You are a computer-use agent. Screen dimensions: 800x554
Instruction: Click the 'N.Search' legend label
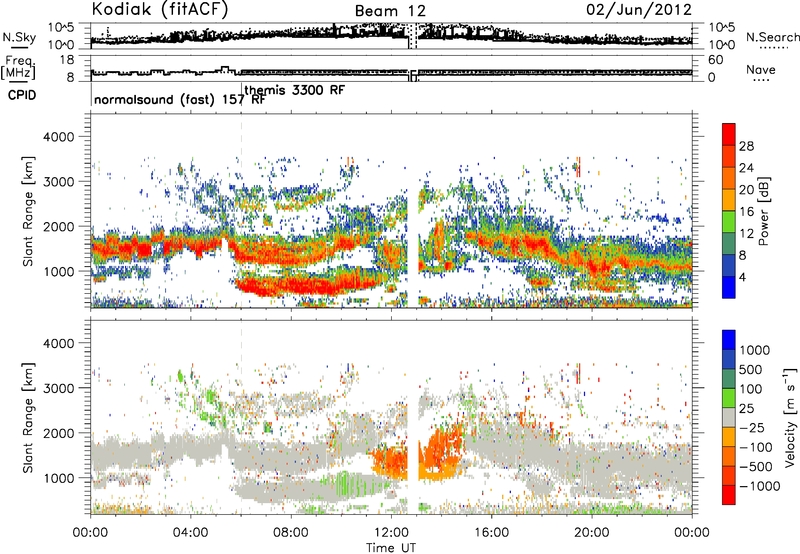tap(772, 37)
